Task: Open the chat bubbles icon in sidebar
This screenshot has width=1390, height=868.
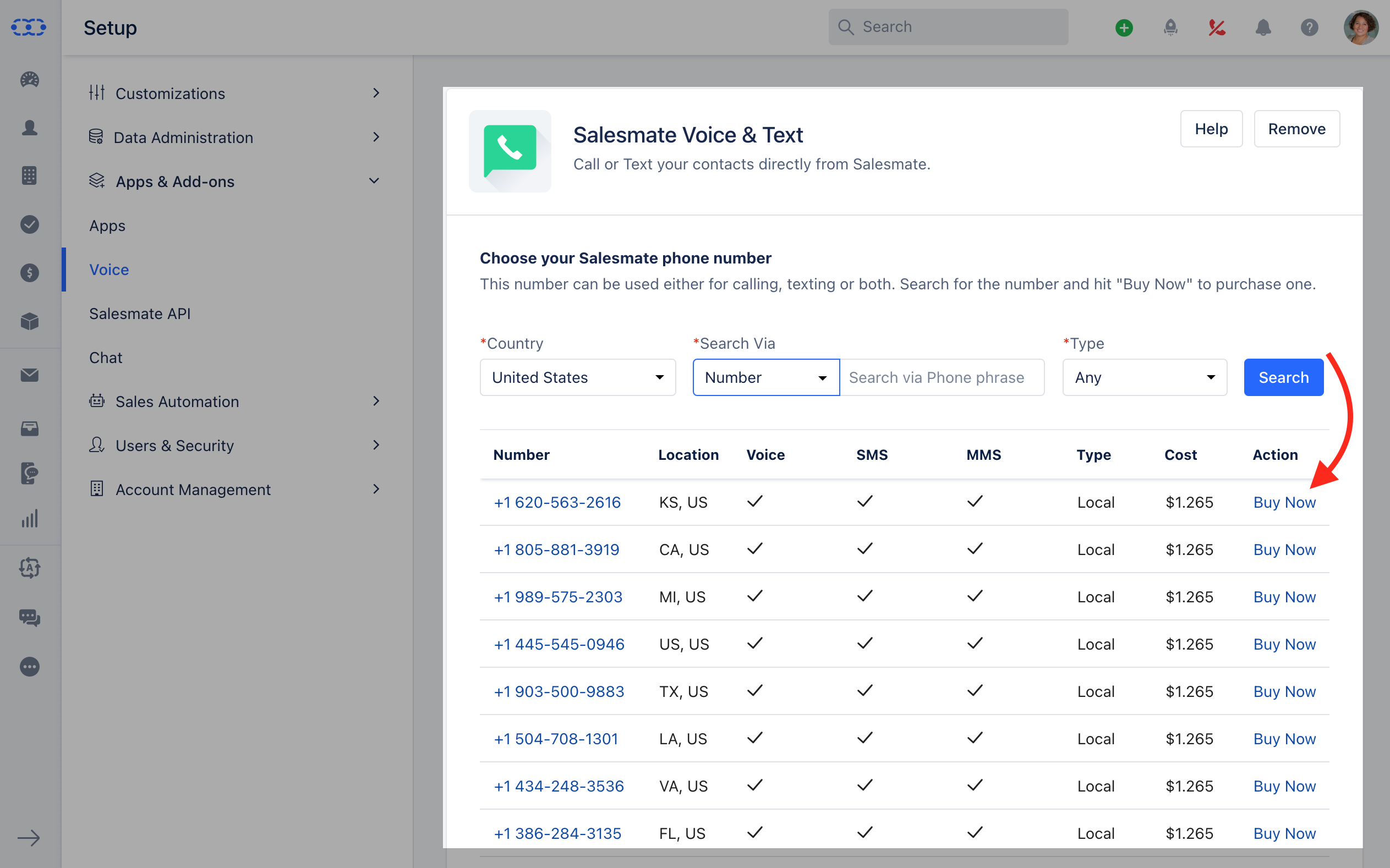Action: [x=29, y=618]
